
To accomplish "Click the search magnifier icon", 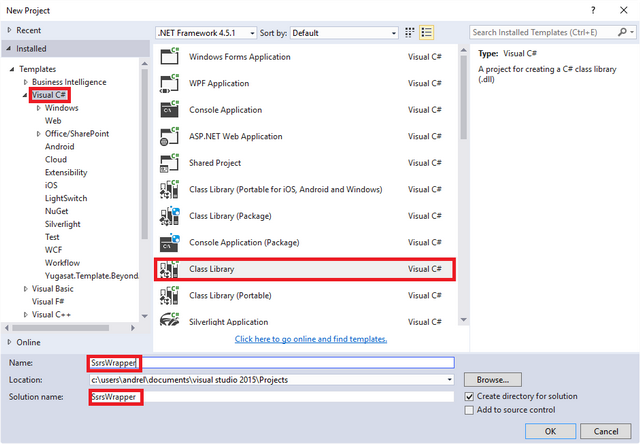I will coord(622,32).
